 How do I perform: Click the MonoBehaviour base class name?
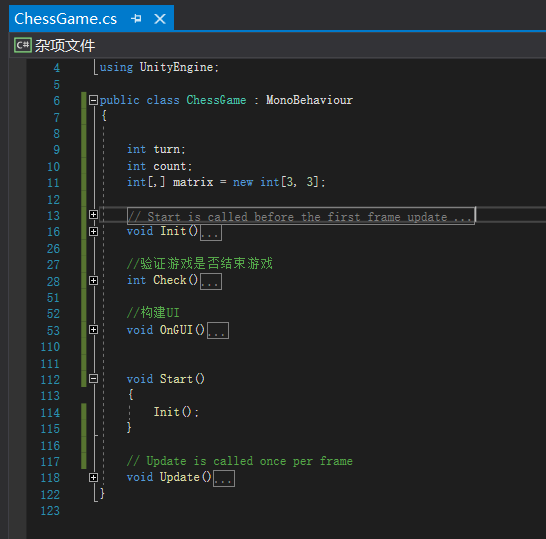pos(309,100)
